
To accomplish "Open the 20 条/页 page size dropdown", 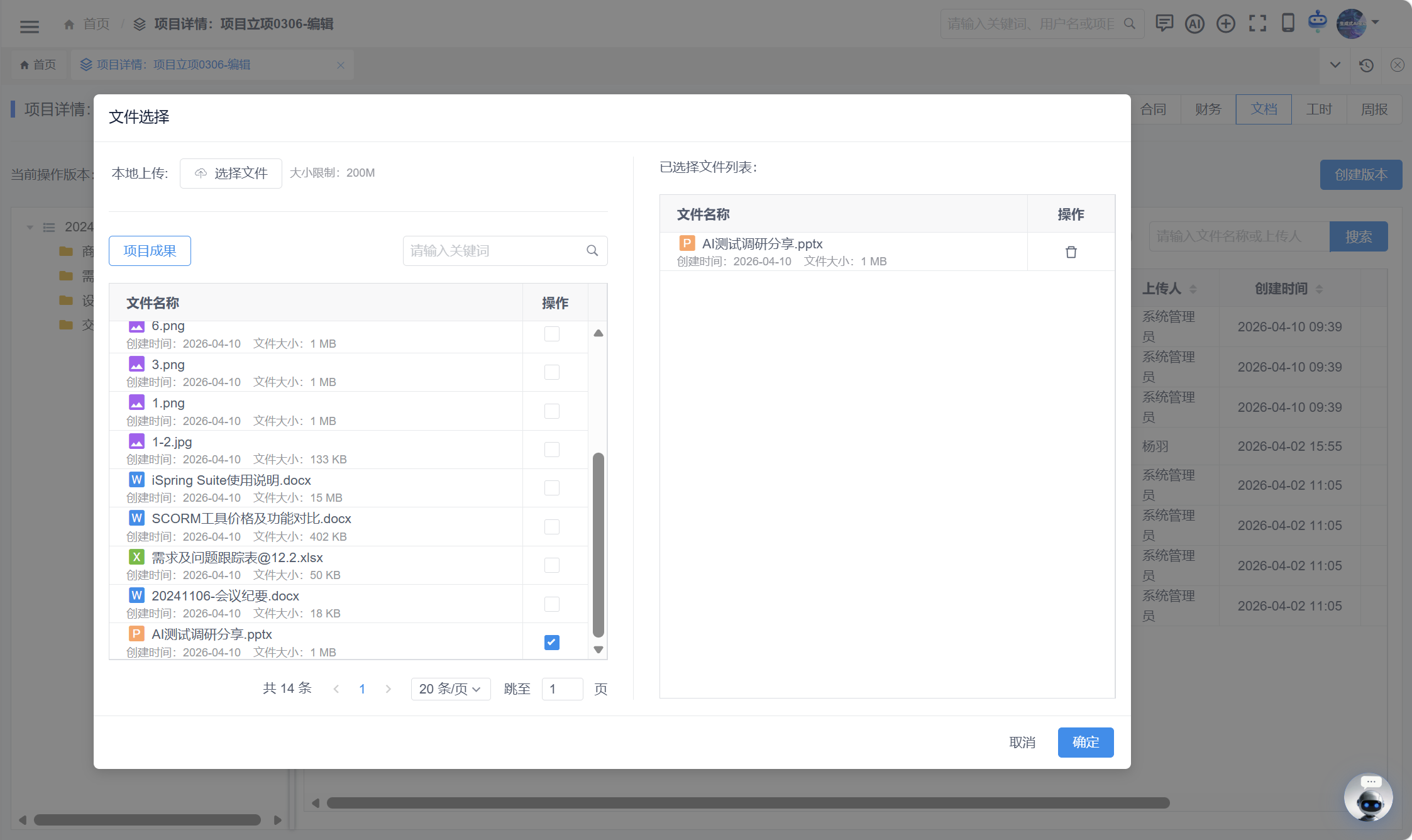I will (451, 689).
